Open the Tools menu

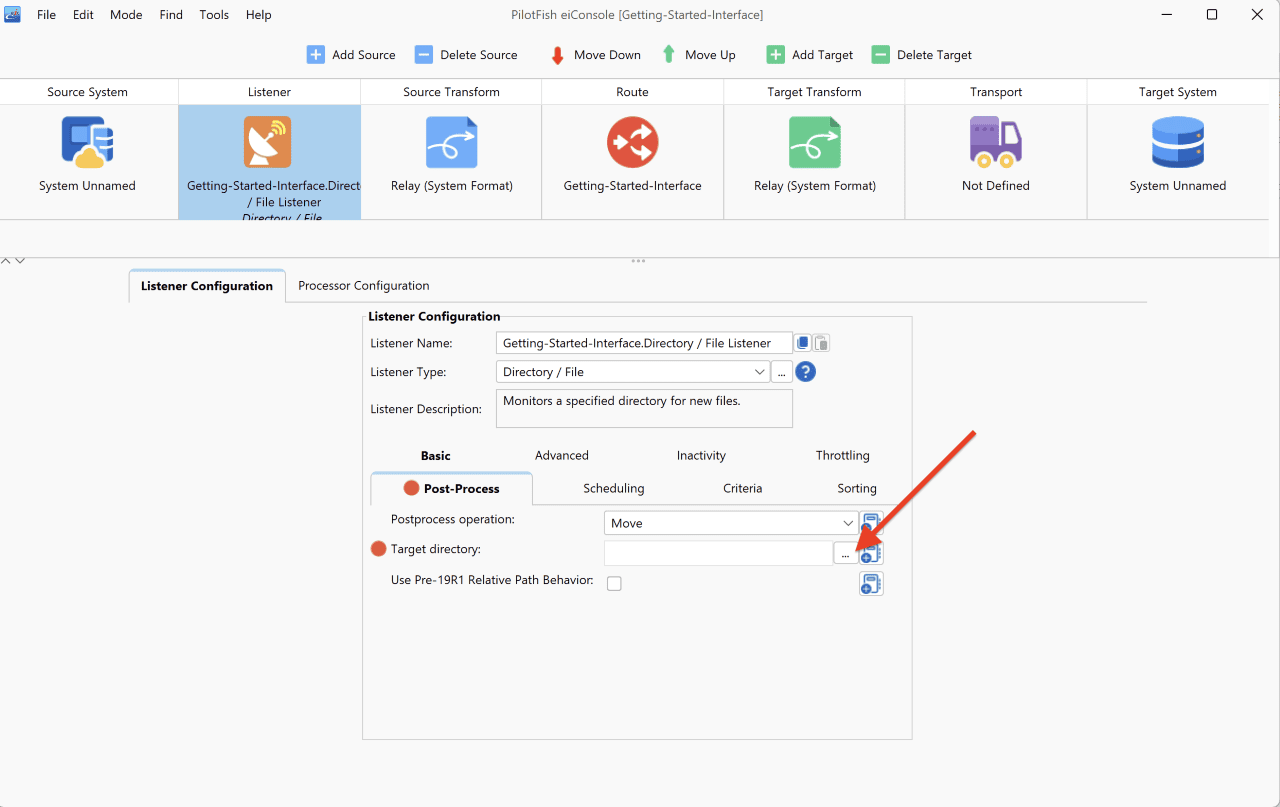pos(214,15)
